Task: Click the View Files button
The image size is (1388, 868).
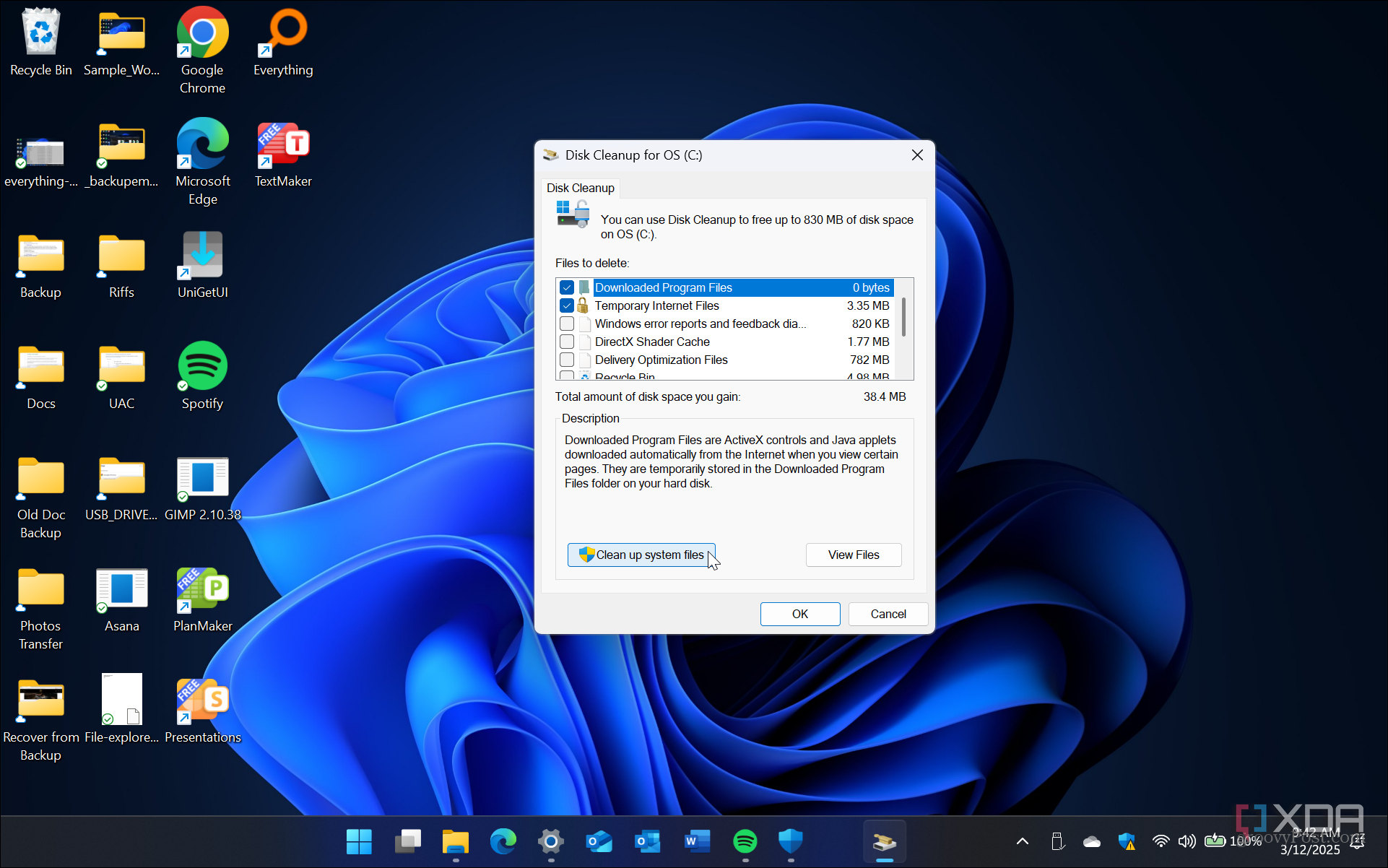Action: (854, 555)
